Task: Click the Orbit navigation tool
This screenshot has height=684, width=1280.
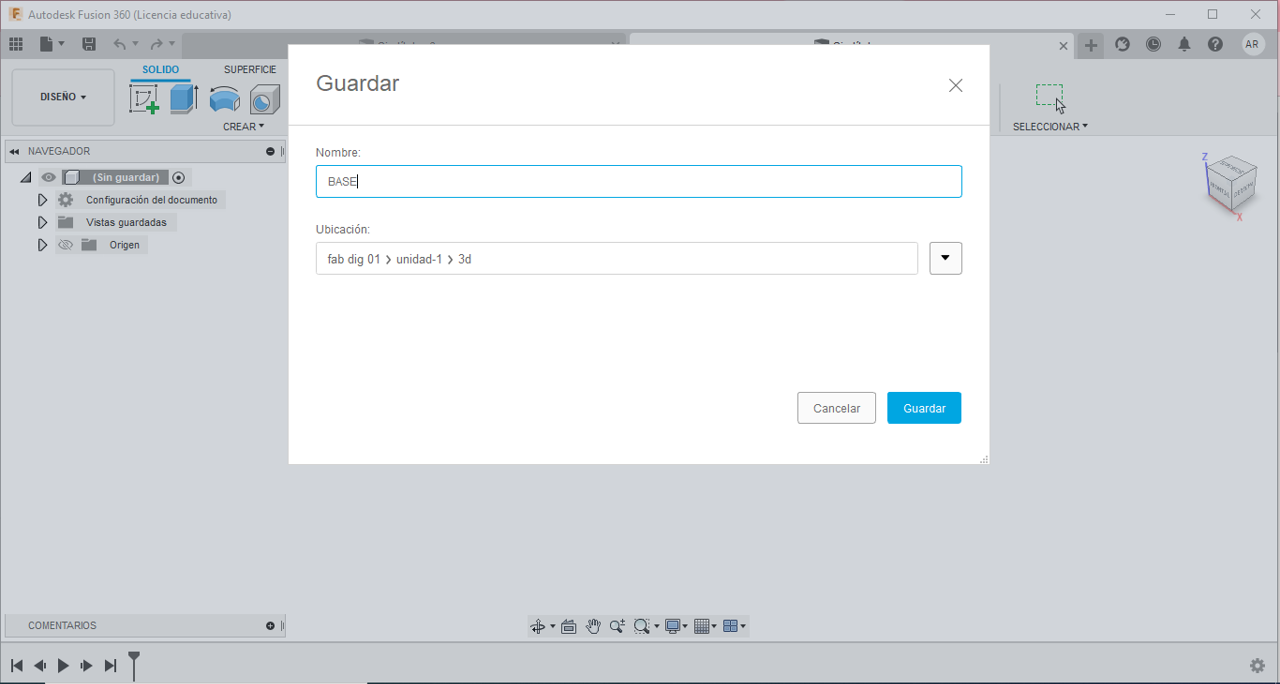Action: tap(538, 626)
